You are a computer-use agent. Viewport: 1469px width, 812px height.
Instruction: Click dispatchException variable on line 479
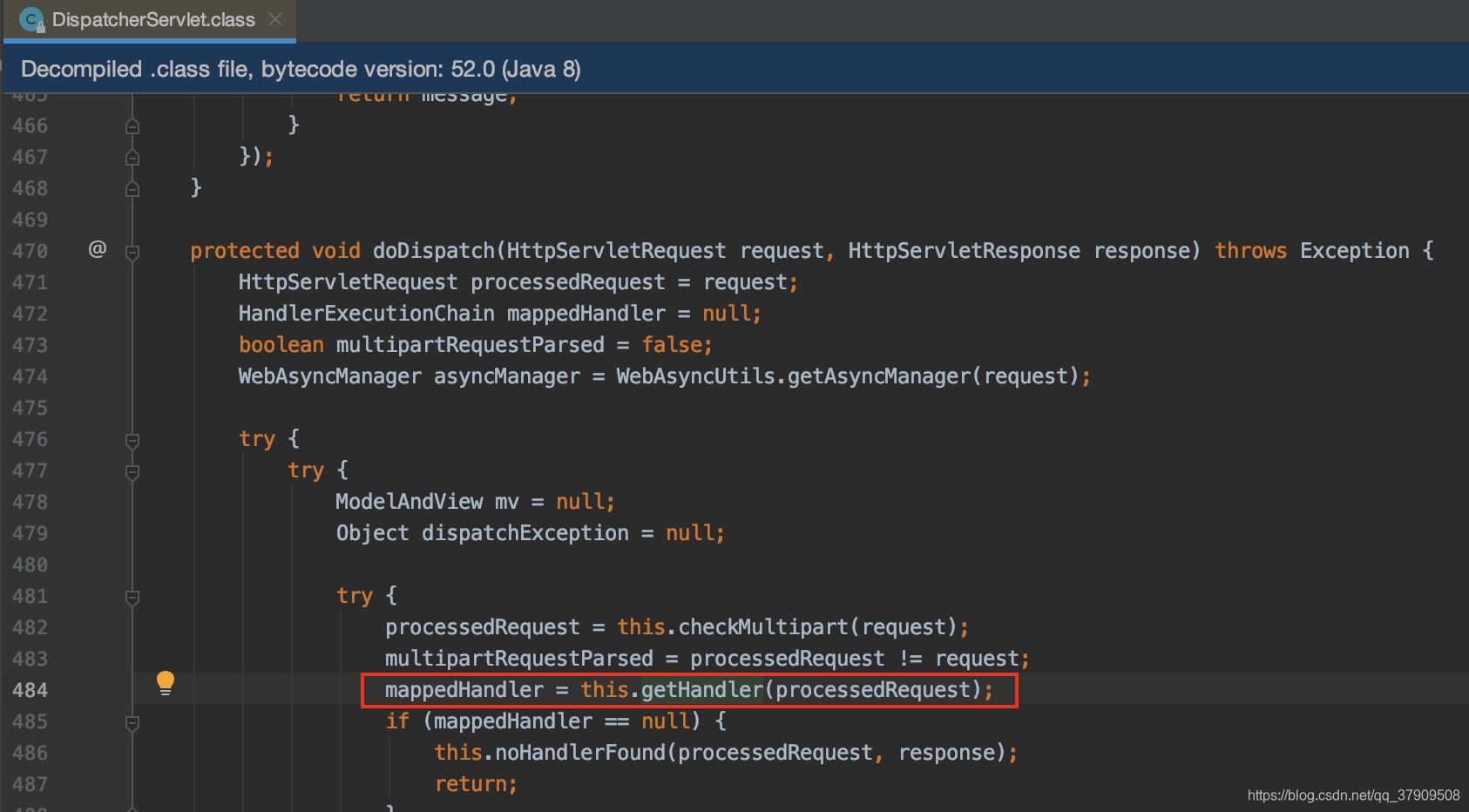pyautogui.click(x=525, y=533)
